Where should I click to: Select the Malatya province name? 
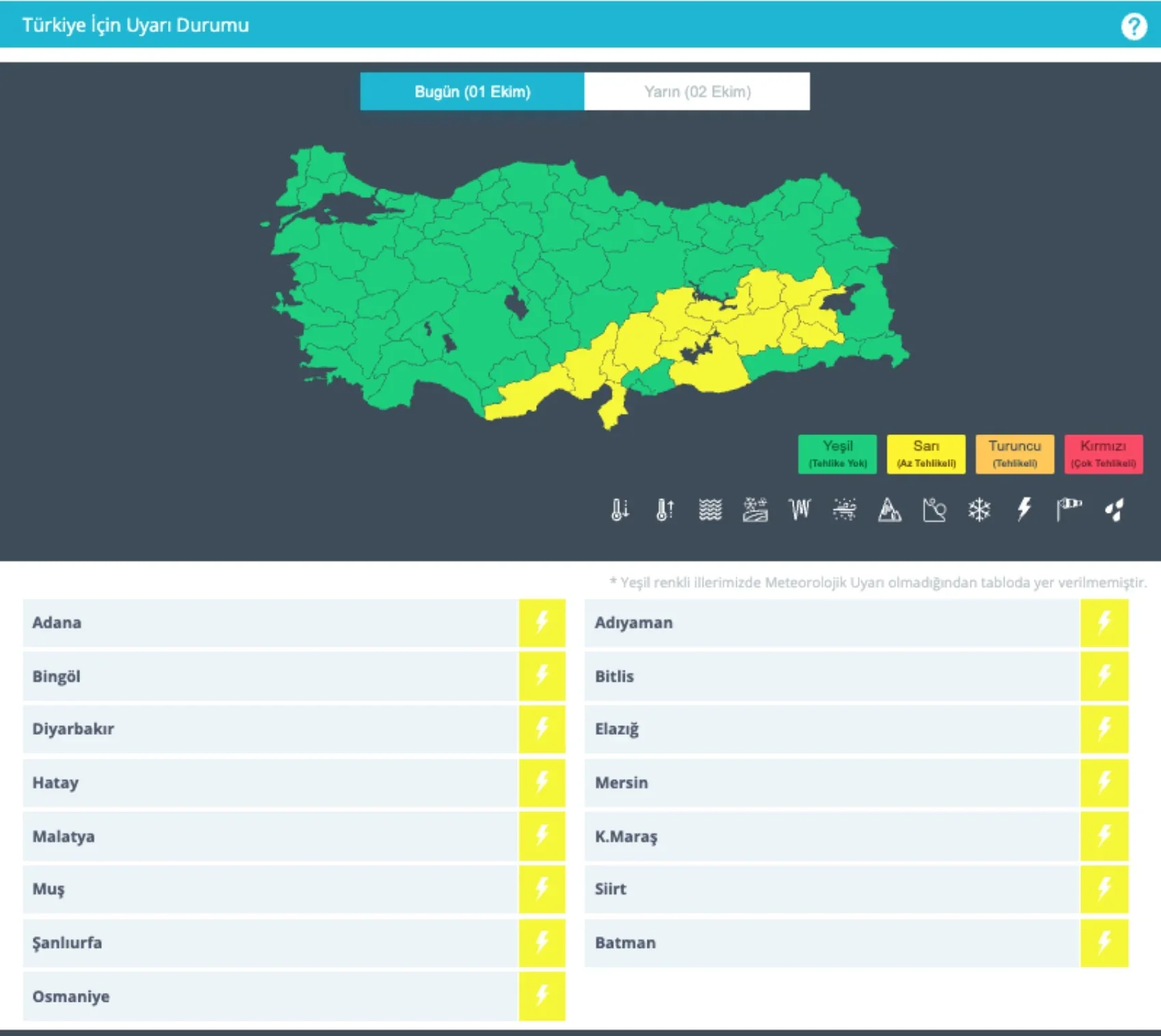(x=64, y=836)
